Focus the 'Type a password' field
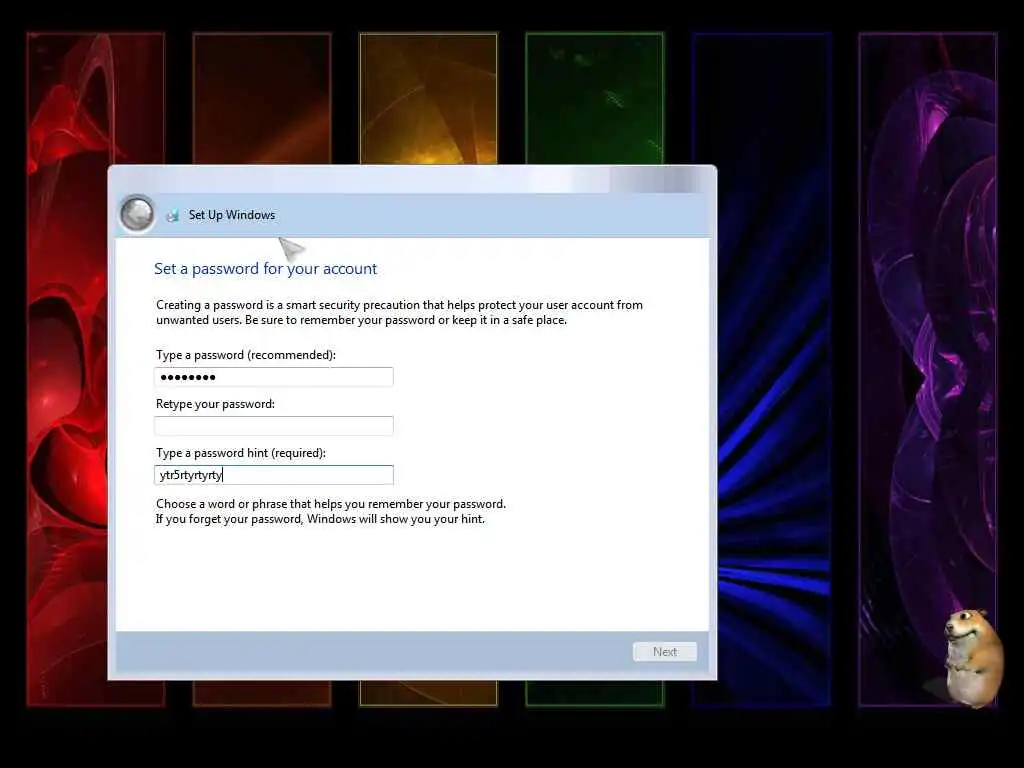The image size is (1024, 768). click(x=274, y=377)
